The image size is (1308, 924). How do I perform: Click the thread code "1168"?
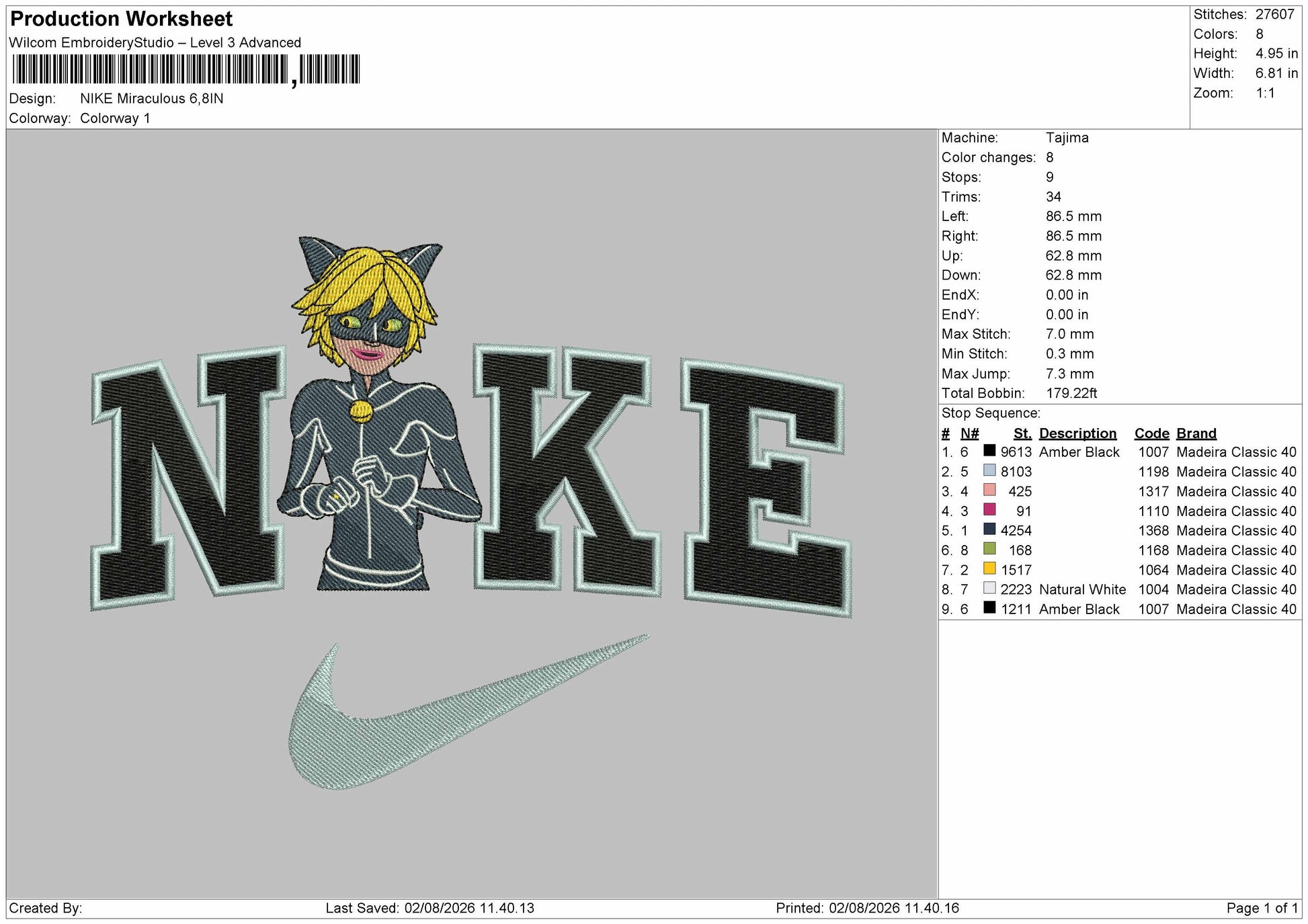pyautogui.click(x=1153, y=550)
